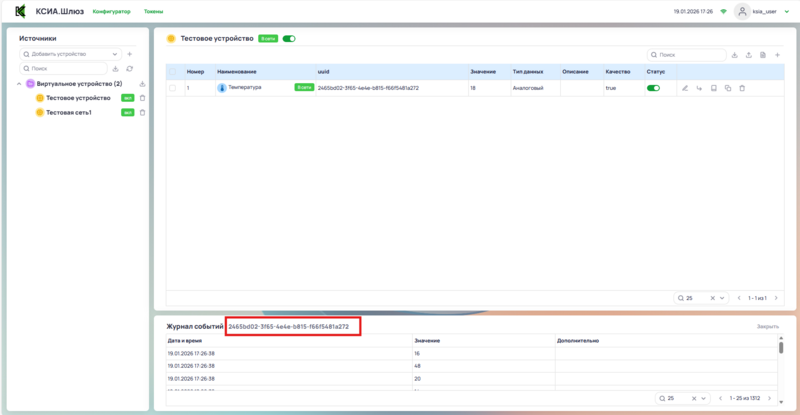This screenshot has width=800, height=415.
Task: Click download icon next to Виртуальное устройство
Action: point(142,84)
